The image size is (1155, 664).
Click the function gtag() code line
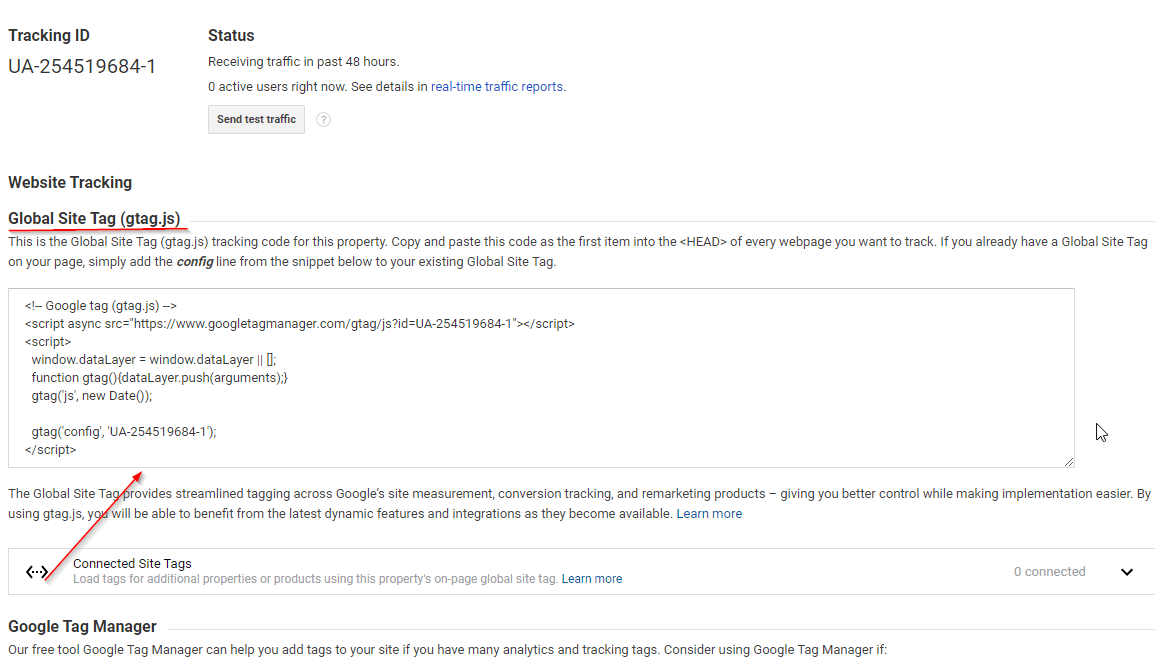pos(160,378)
